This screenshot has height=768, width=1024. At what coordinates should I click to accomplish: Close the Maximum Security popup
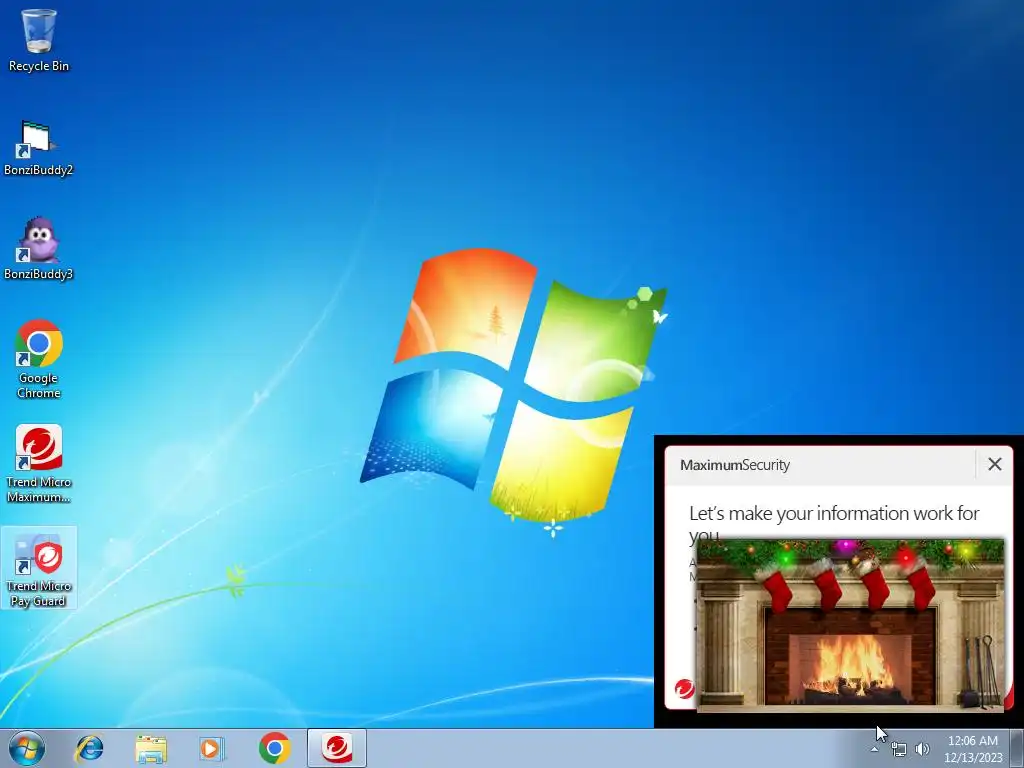click(995, 464)
